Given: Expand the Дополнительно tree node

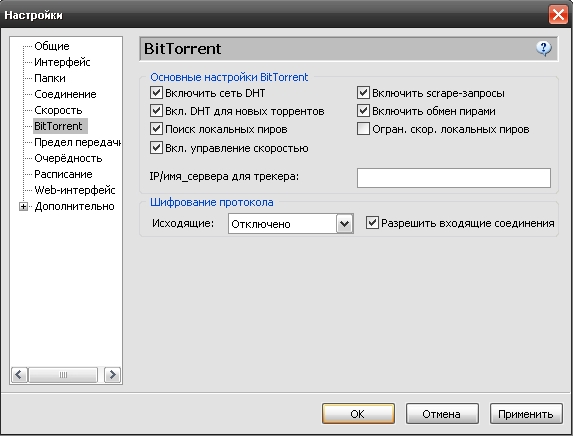Looking at the screenshot, I should click(x=23, y=206).
